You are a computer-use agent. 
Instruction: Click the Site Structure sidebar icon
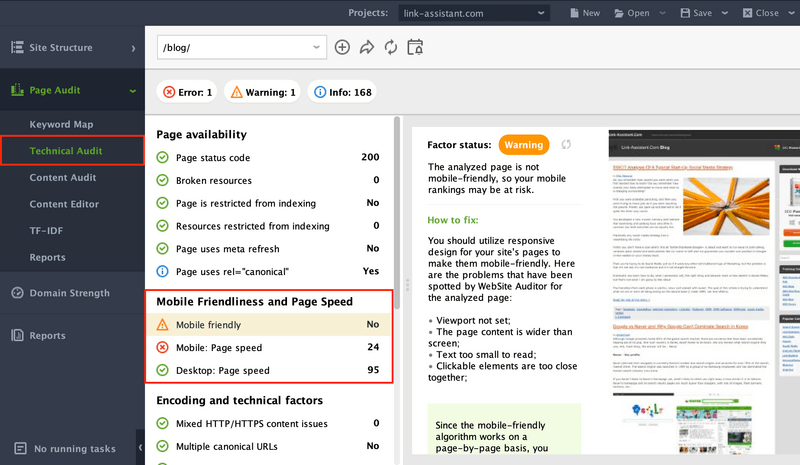coord(17,48)
